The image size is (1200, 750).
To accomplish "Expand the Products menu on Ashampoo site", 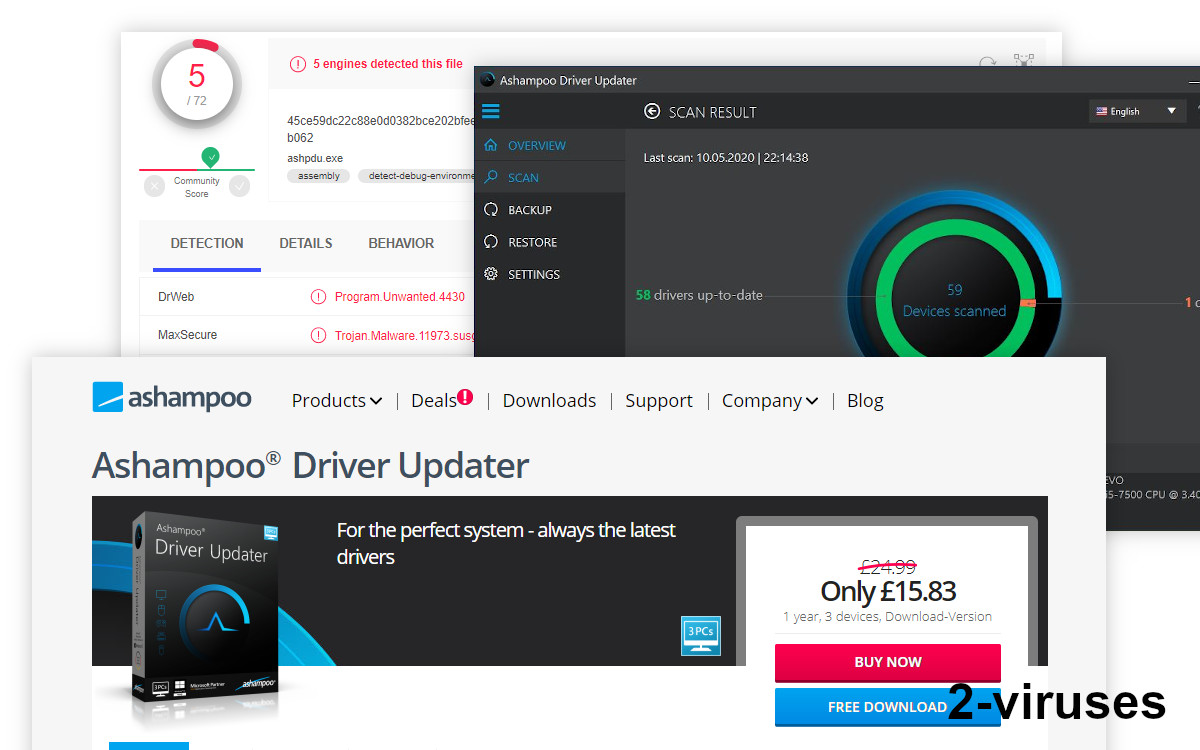I will click(337, 401).
